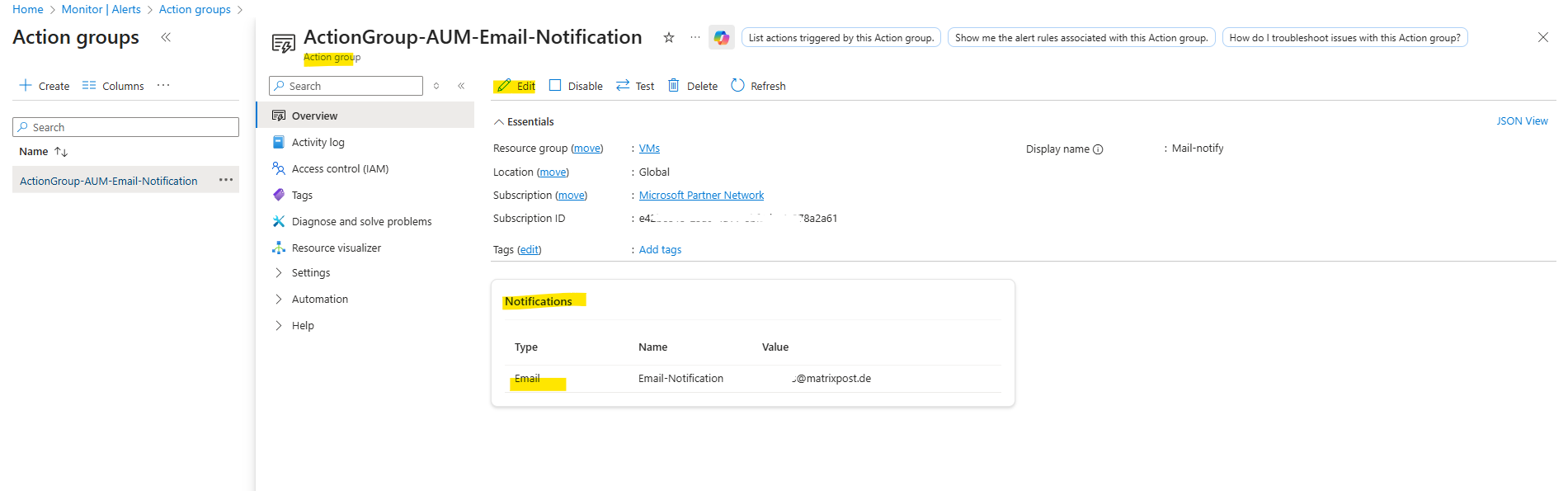Viewport: 1568px width, 491px height.
Task: Click Add tags link
Action: coord(660,250)
